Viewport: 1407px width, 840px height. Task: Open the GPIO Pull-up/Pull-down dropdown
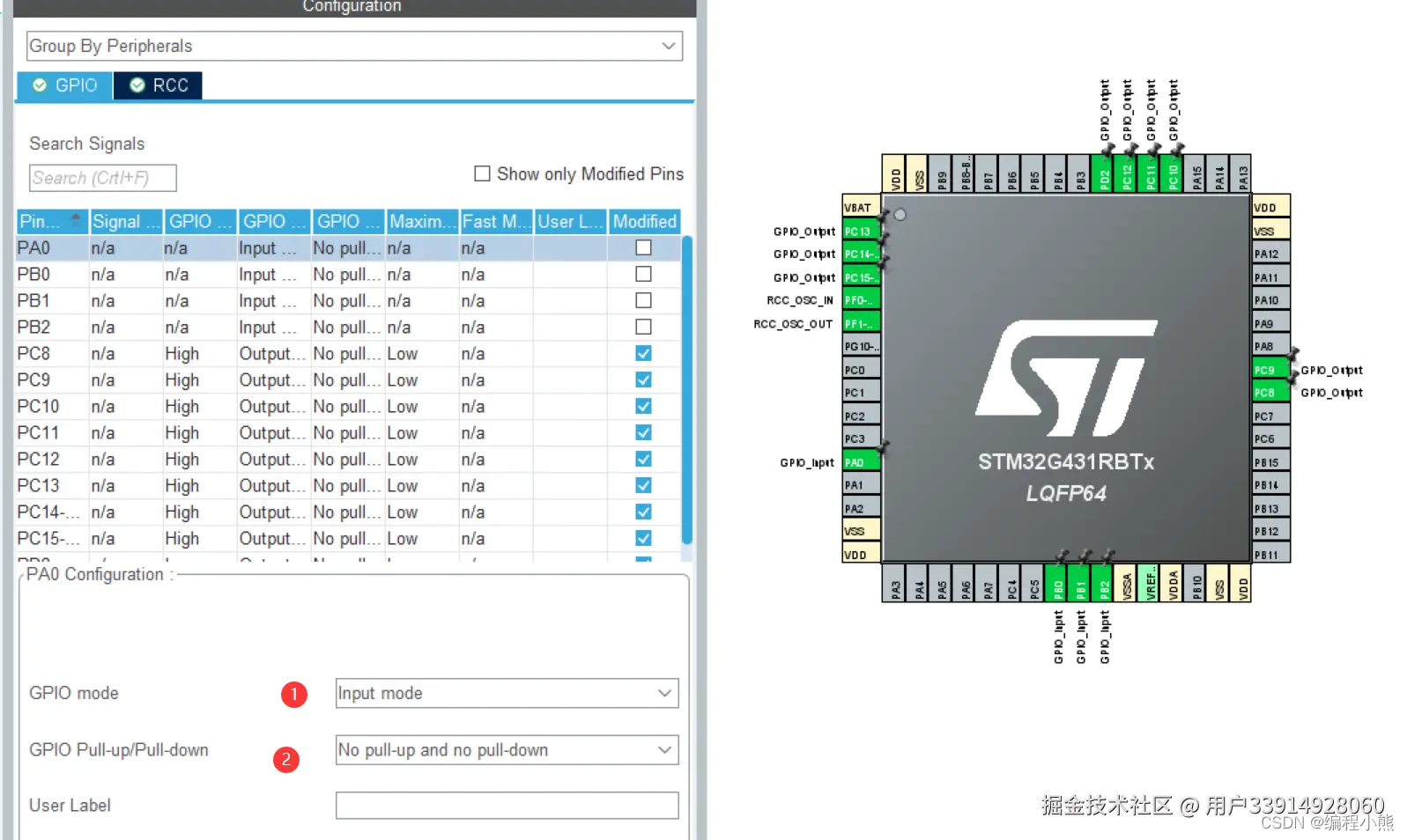click(507, 750)
